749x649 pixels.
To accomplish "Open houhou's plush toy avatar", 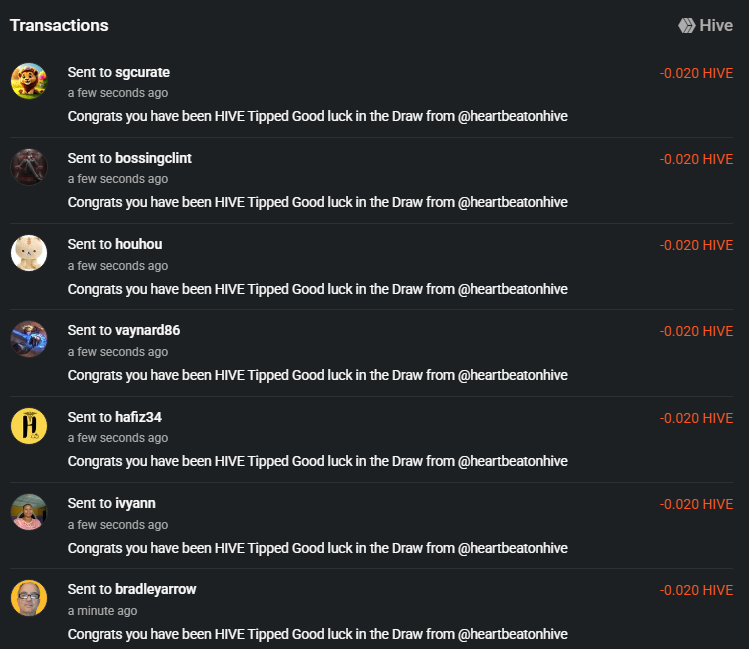I will click(29, 253).
